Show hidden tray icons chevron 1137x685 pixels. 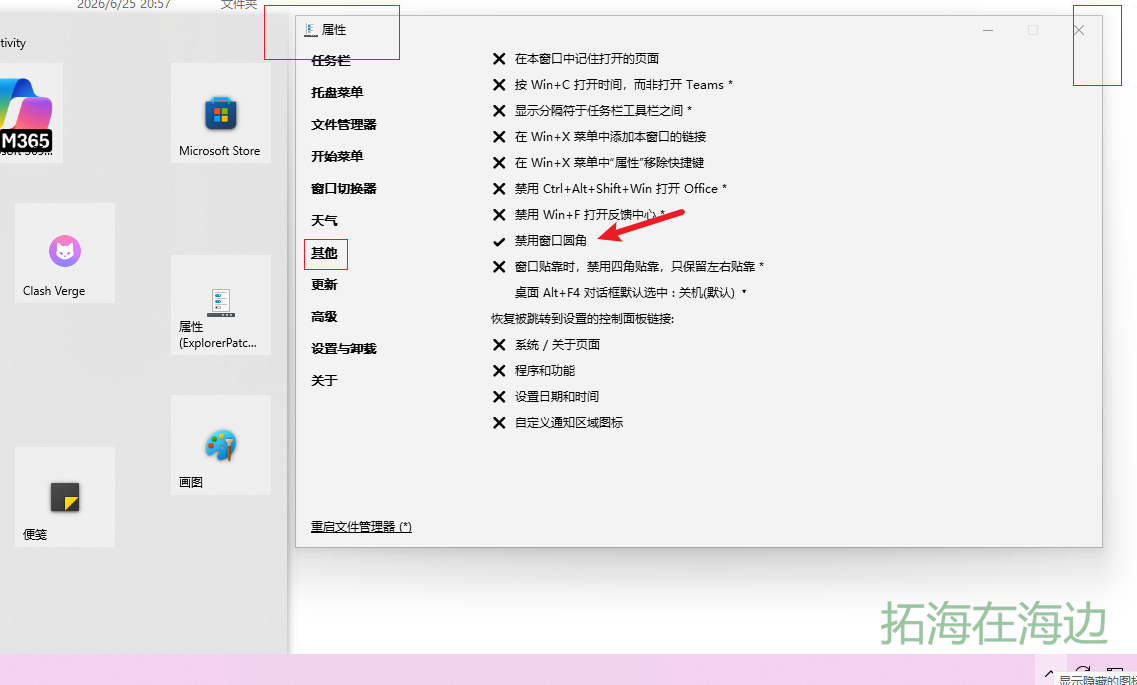pos(1049,673)
